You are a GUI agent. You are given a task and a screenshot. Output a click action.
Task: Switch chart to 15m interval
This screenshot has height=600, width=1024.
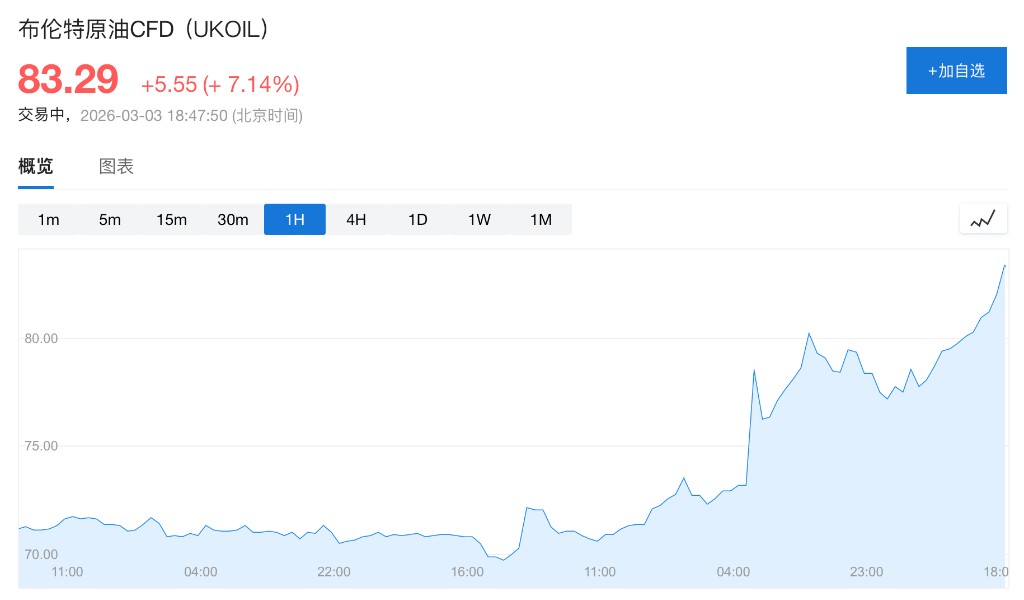(171, 220)
